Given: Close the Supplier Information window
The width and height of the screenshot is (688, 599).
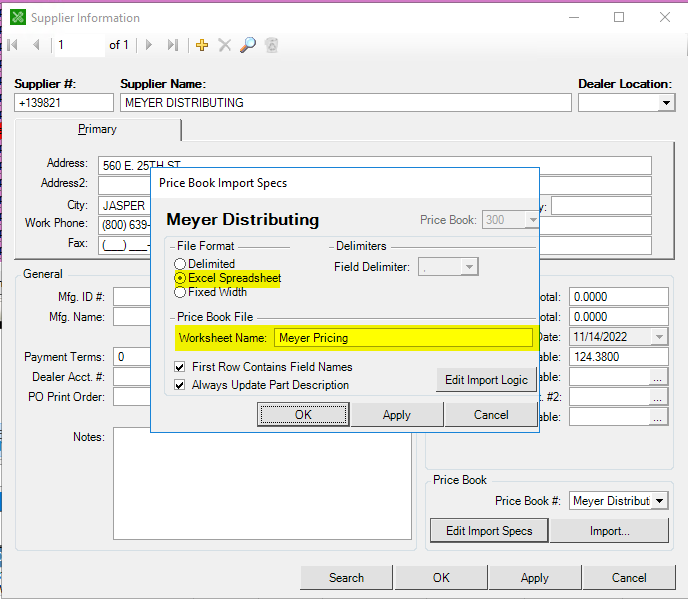Looking at the screenshot, I should click(x=665, y=17).
